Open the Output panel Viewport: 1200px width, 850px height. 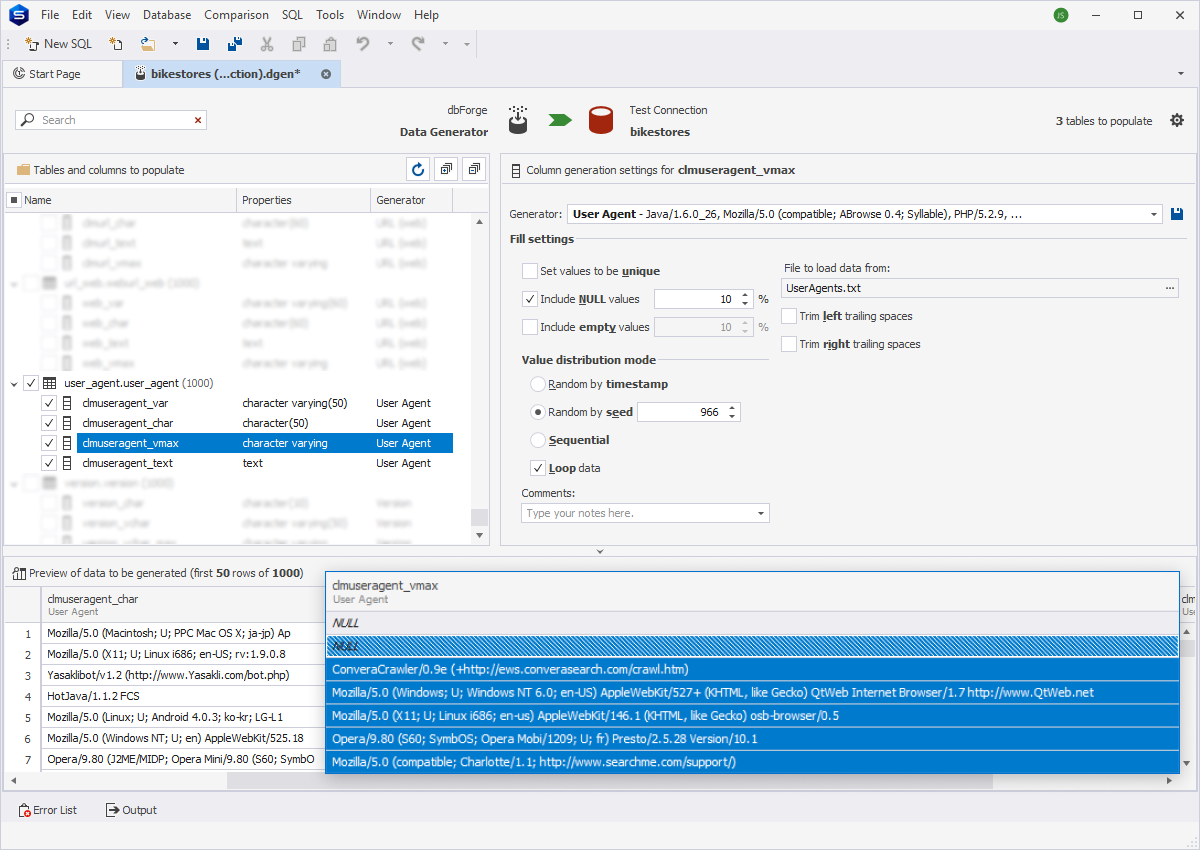(x=131, y=810)
